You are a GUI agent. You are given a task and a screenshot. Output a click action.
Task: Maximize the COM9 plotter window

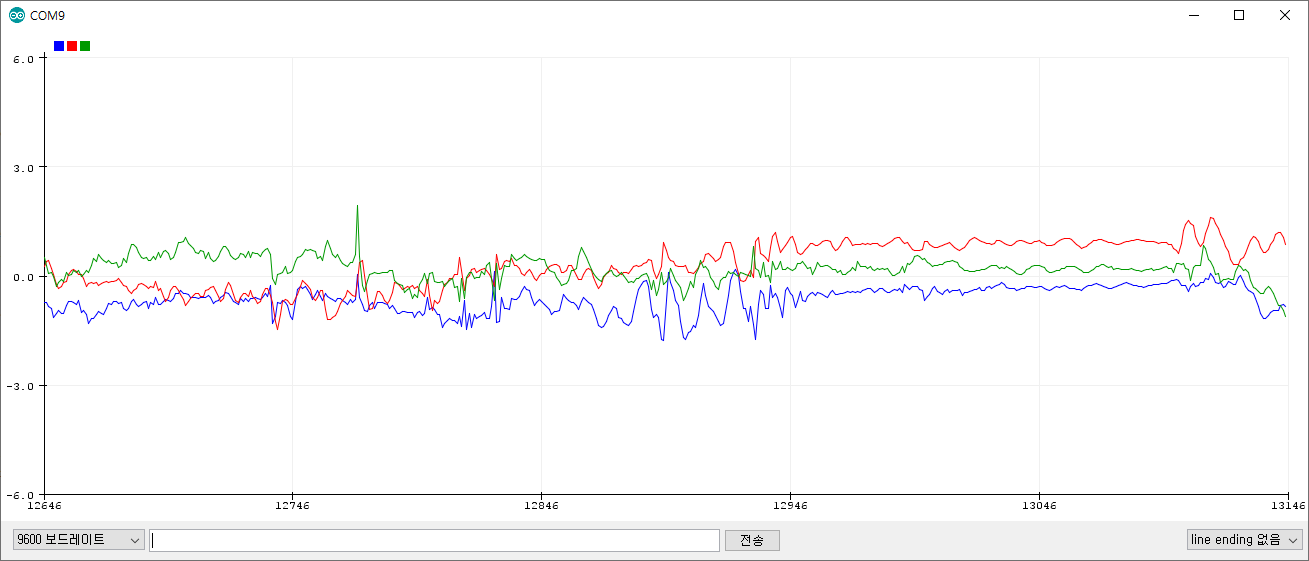tap(1239, 15)
